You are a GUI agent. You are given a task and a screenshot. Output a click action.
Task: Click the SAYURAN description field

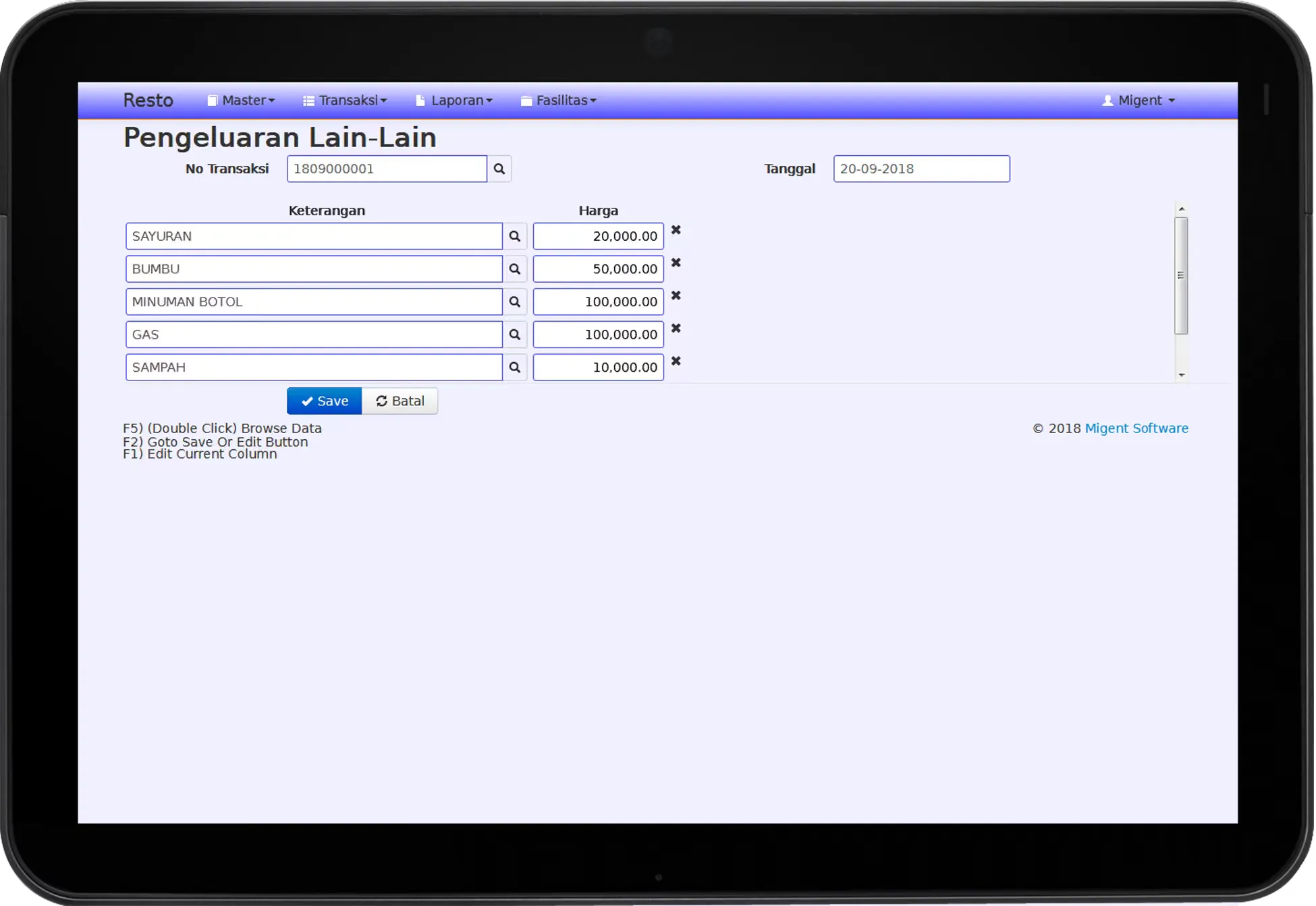click(x=314, y=236)
